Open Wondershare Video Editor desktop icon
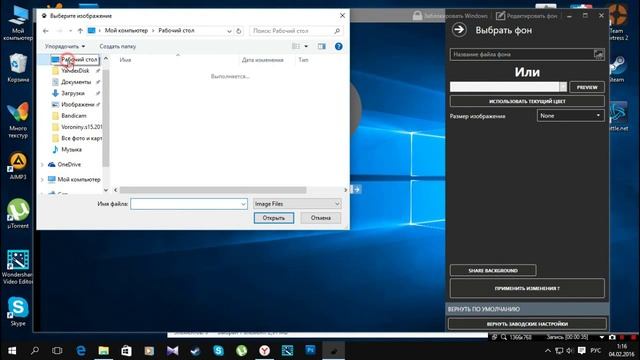The image size is (640, 360). click(18, 267)
